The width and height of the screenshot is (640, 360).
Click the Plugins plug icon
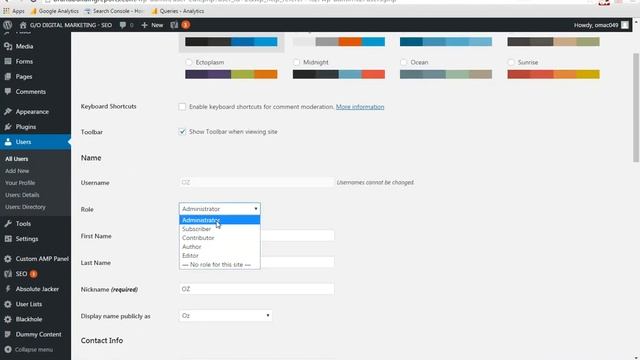coord(8,127)
